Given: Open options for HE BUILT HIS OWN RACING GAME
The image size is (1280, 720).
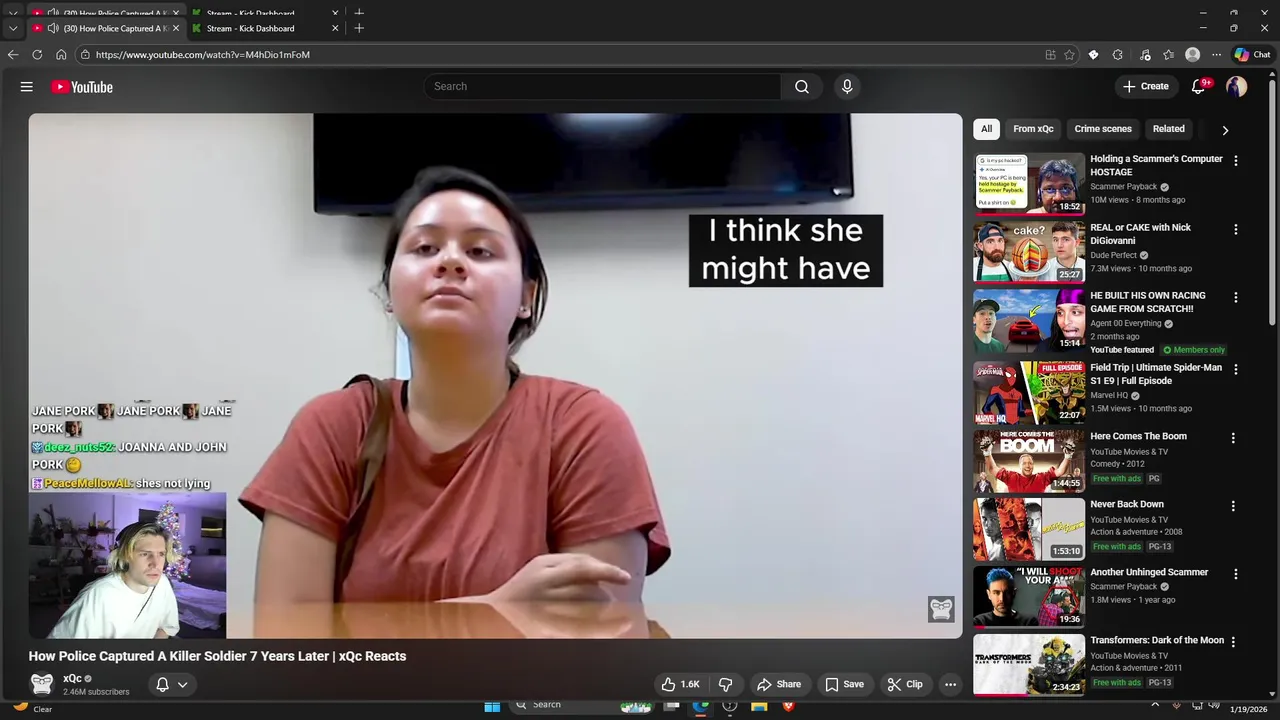Looking at the screenshot, I should (x=1235, y=297).
